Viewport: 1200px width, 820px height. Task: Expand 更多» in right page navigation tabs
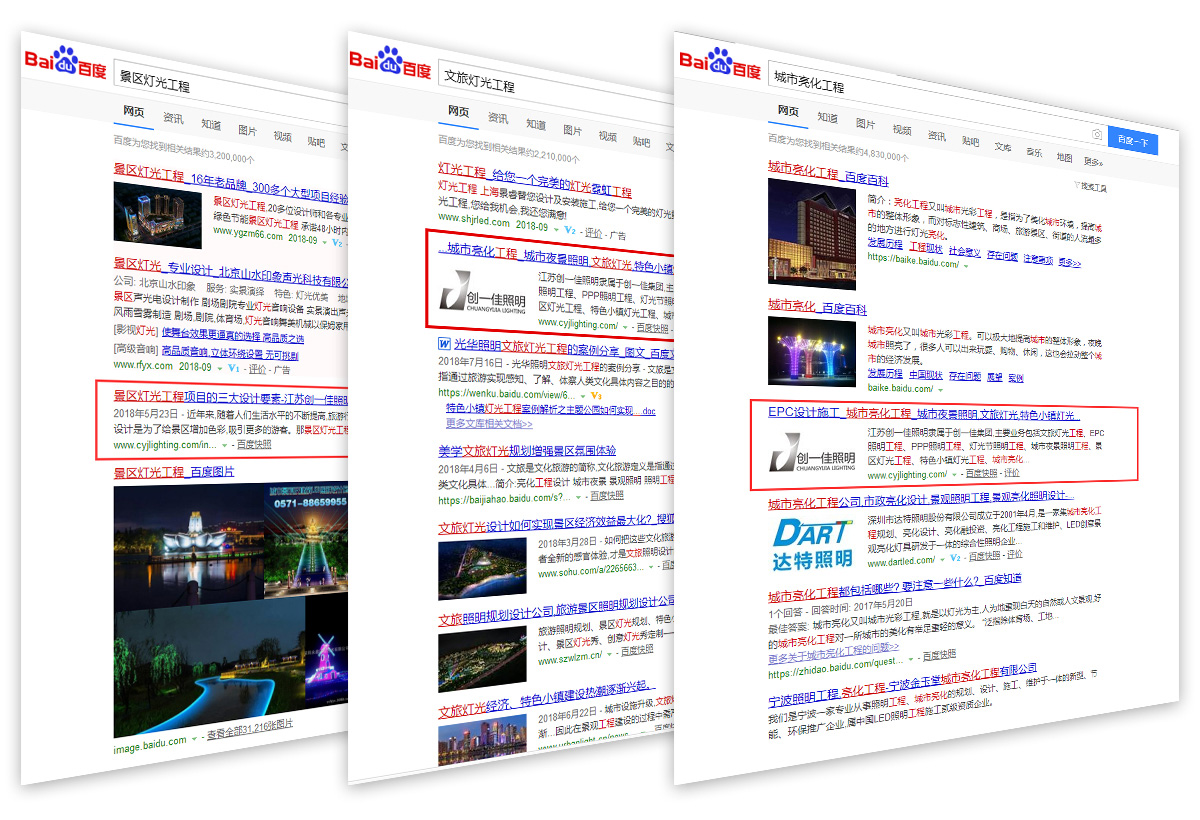1093,162
